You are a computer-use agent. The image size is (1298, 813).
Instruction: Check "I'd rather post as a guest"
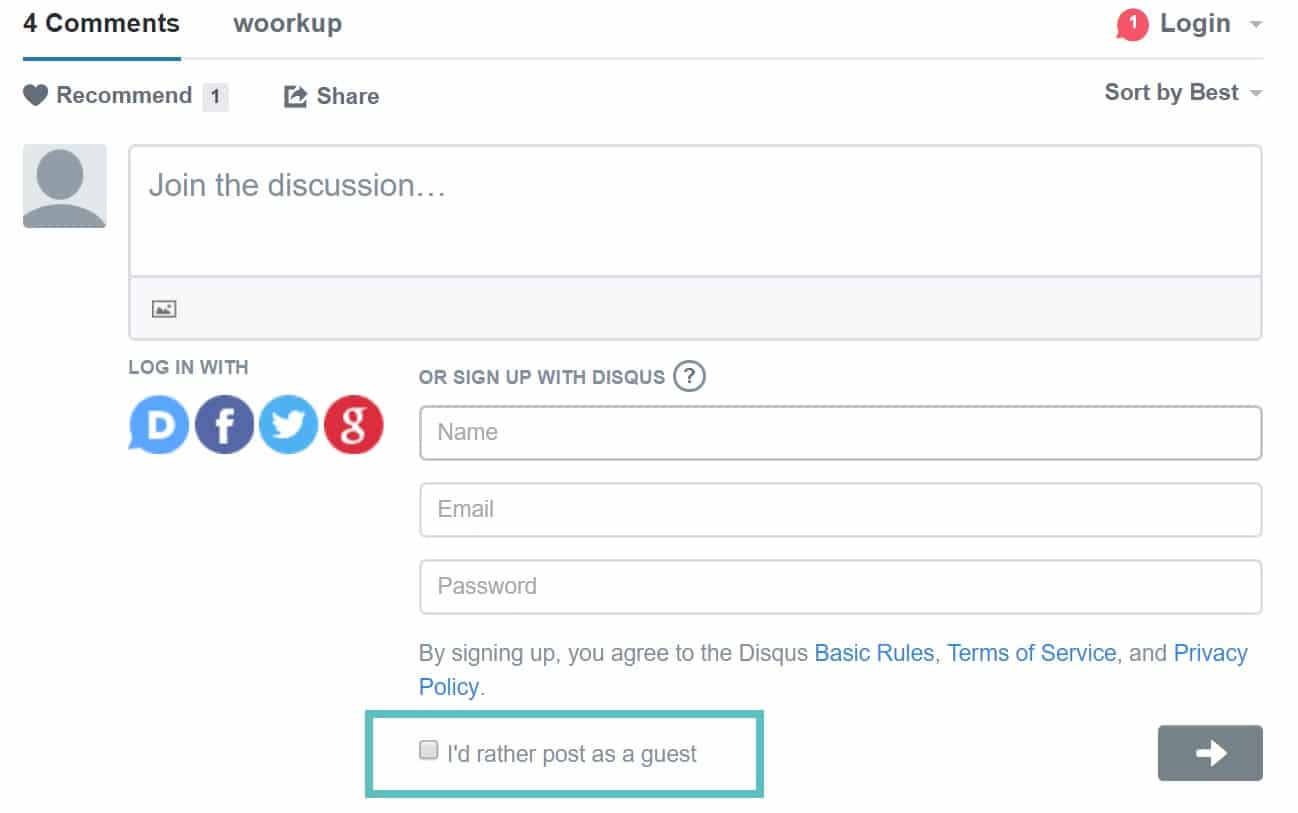click(x=430, y=747)
